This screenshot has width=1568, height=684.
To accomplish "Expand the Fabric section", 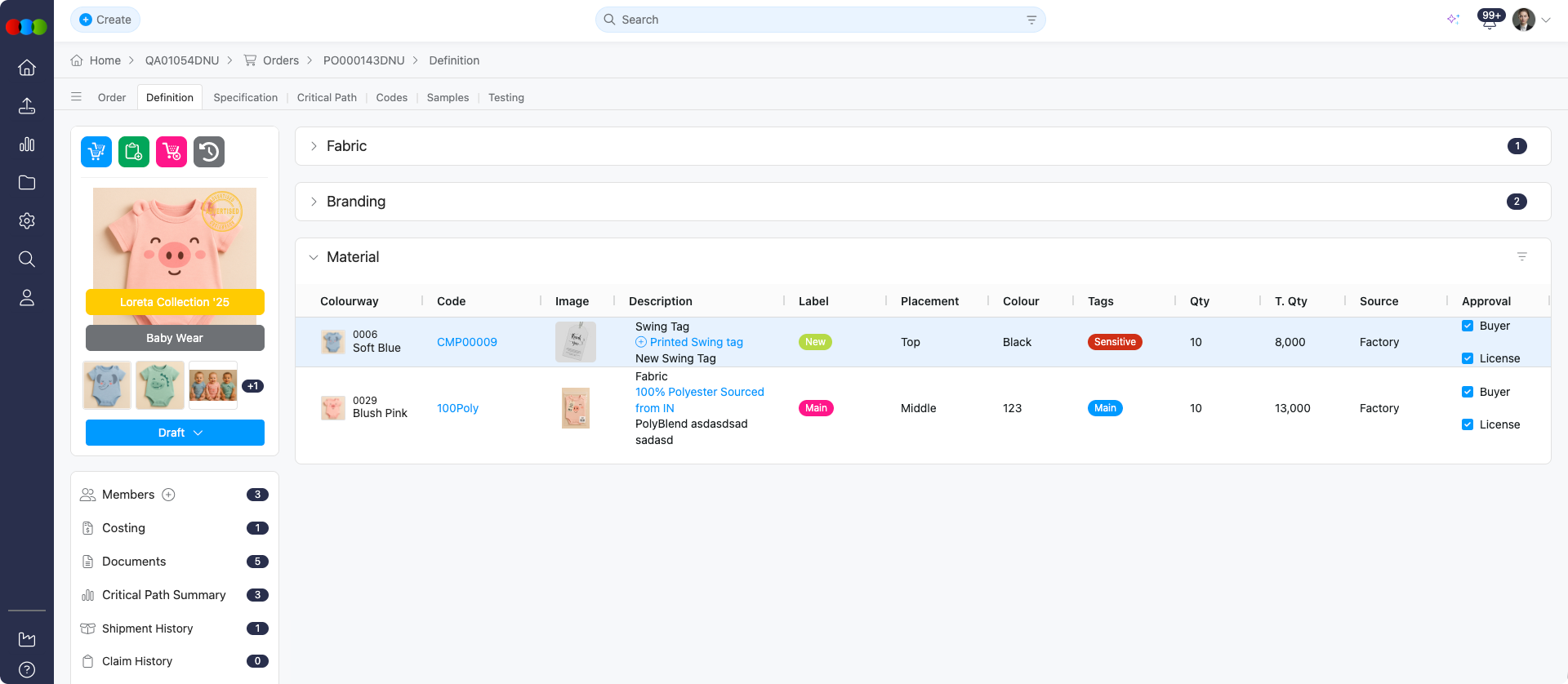I will pyautogui.click(x=314, y=146).
